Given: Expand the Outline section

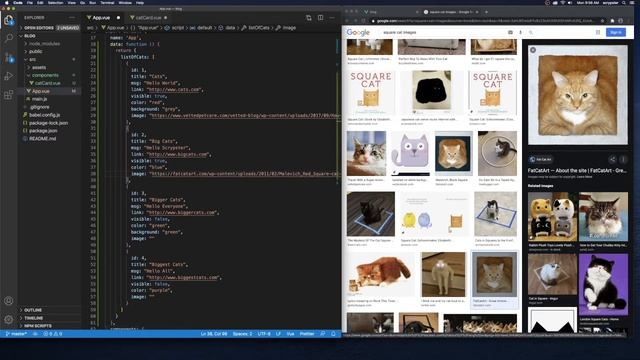Looking at the screenshot, I should point(33,310).
